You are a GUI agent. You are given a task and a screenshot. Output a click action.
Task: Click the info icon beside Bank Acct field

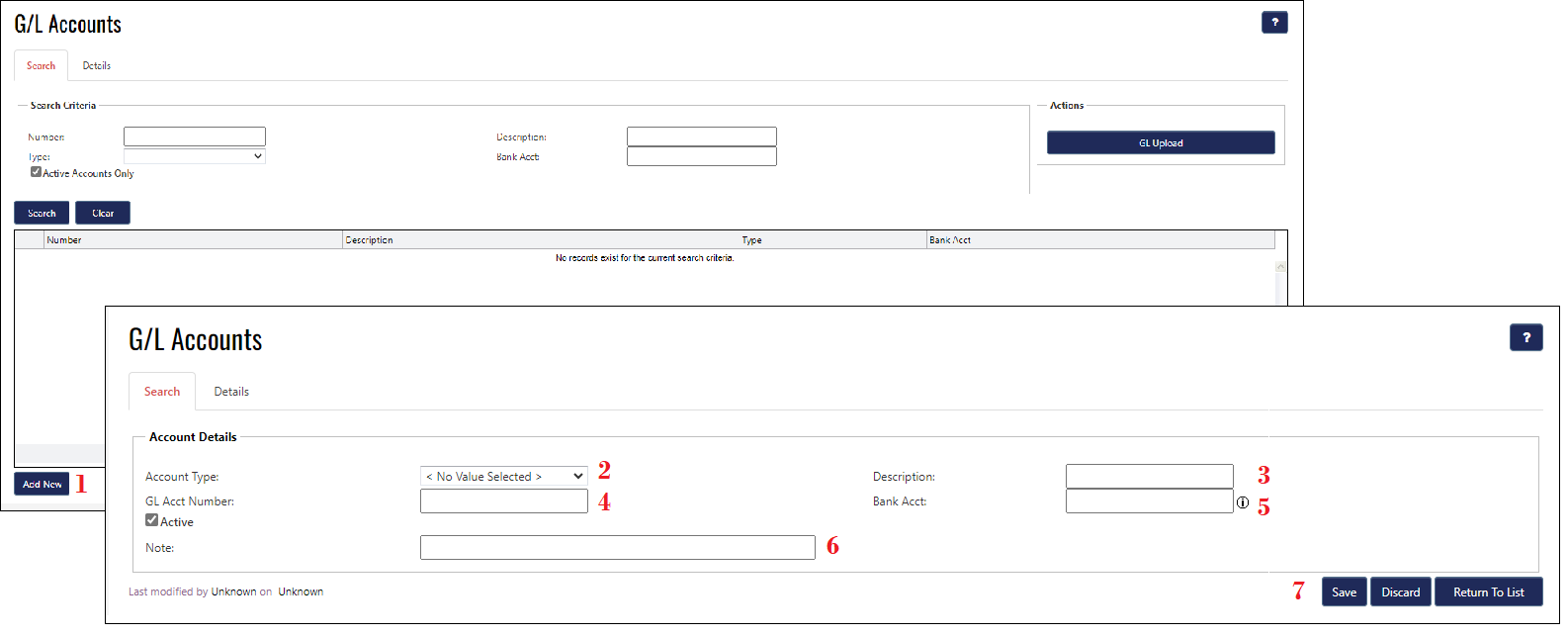pyautogui.click(x=1243, y=502)
